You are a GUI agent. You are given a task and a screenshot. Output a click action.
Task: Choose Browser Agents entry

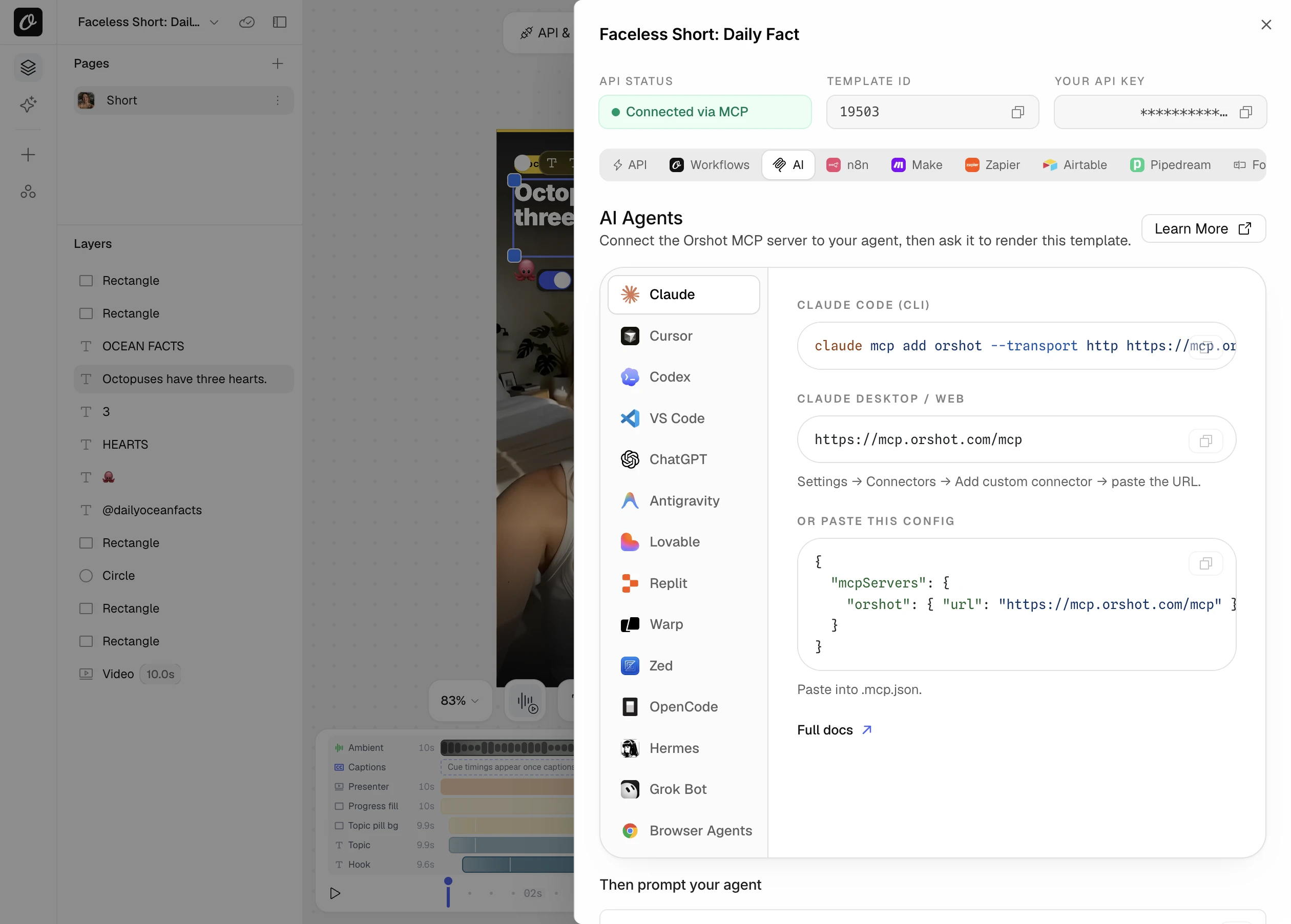pyautogui.click(x=683, y=831)
